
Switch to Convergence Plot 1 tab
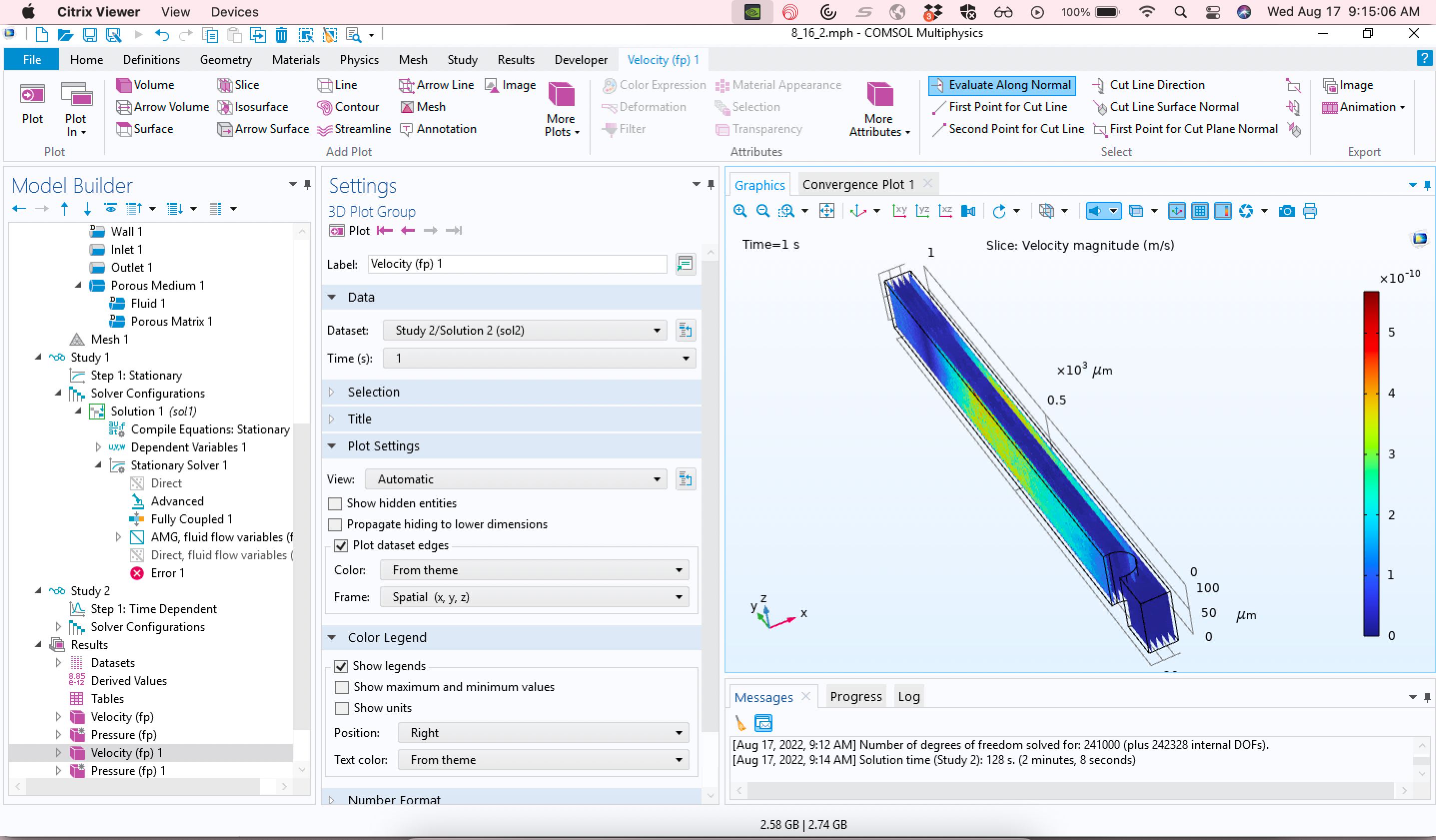[x=857, y=184]
